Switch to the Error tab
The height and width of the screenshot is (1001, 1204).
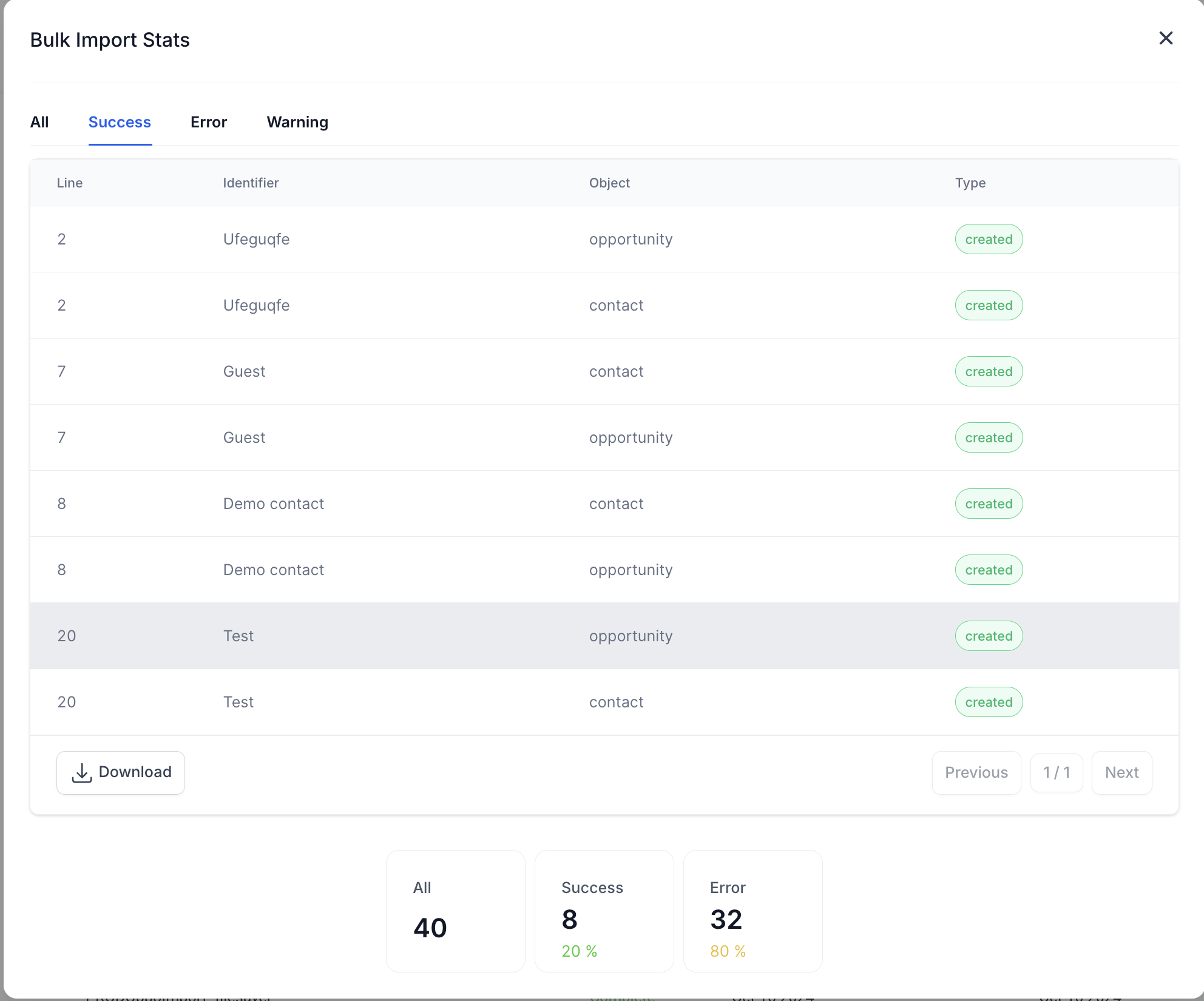pos(209,122)
